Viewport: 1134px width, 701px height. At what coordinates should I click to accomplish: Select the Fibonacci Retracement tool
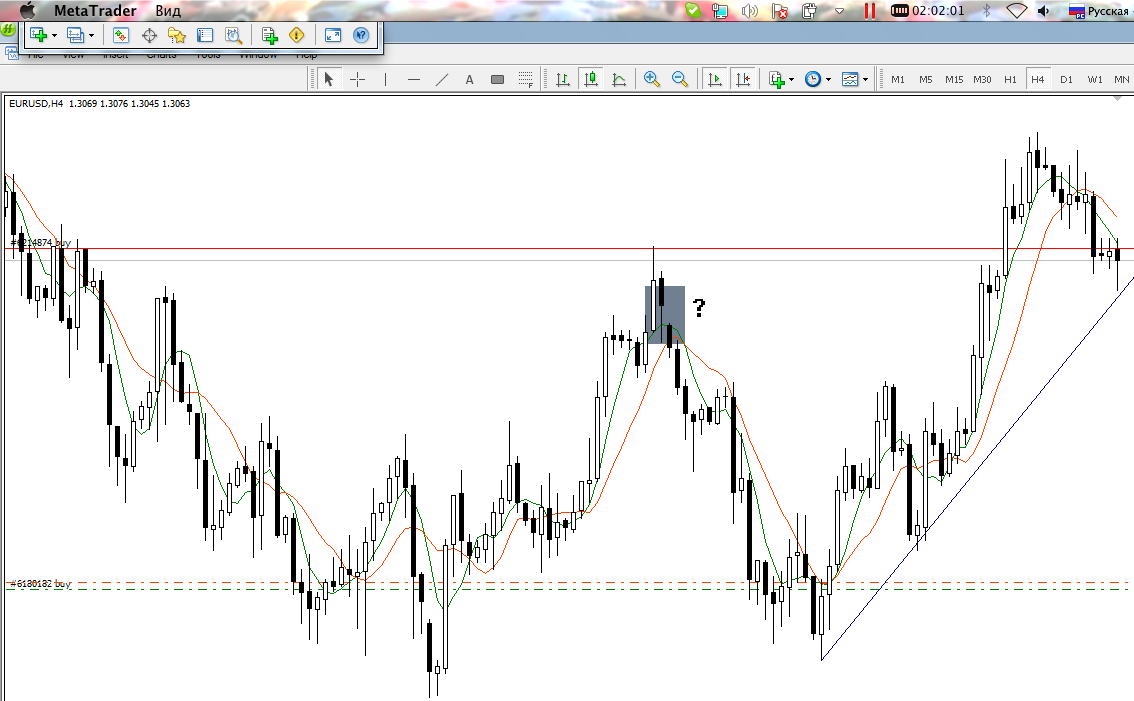(x=526, y=79)
